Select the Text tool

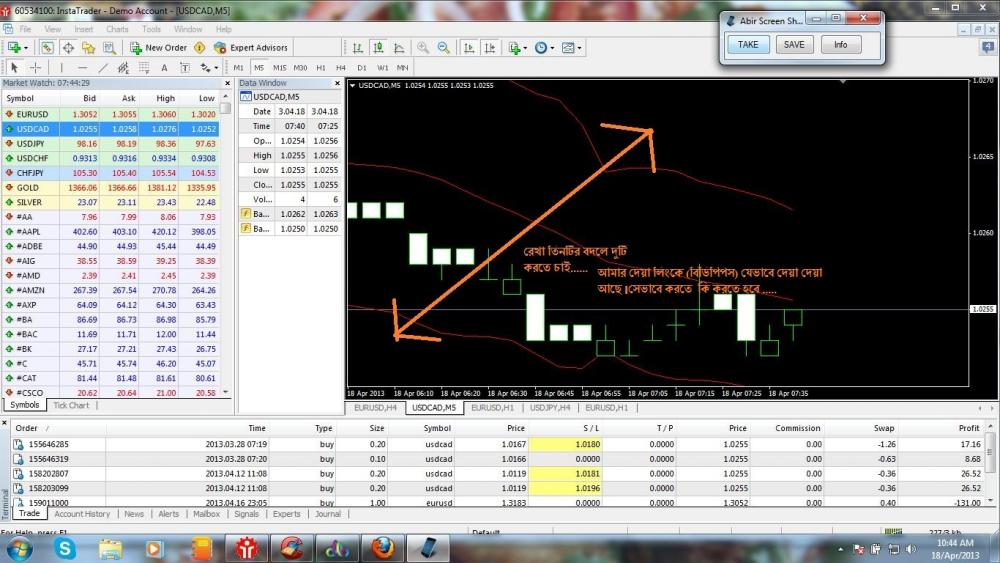[x=164, y=68]
